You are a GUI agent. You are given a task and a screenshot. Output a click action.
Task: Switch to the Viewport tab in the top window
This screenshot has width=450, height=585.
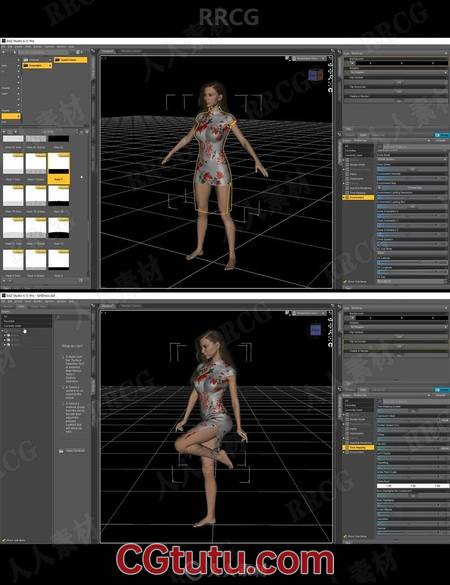107,51
